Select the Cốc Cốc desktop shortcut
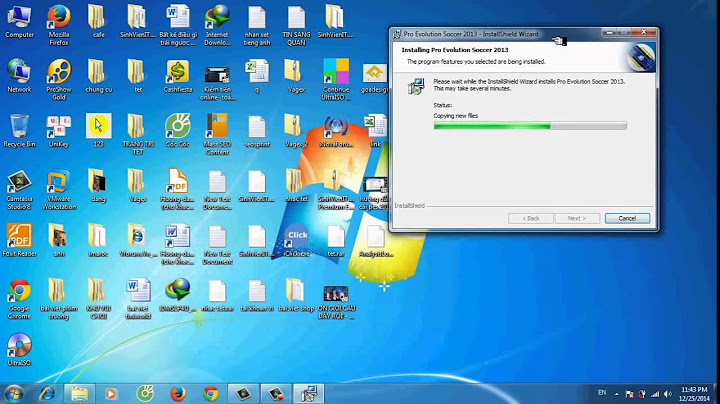The image size is (720, 404). pos(178,131)
